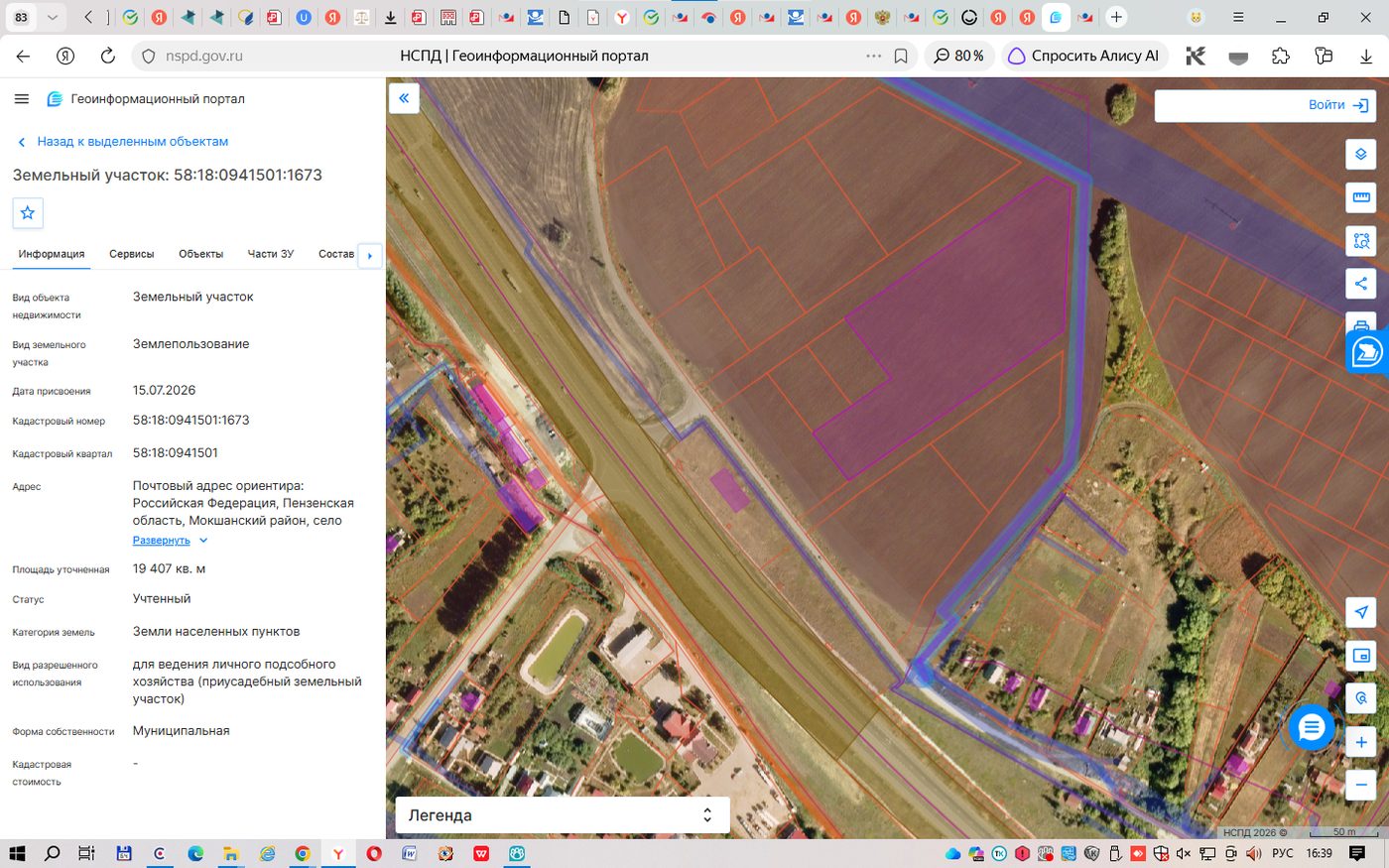This screenshot has width=1389, height=868.
Task: Click the Войти login button
Action: (1340, 105)
